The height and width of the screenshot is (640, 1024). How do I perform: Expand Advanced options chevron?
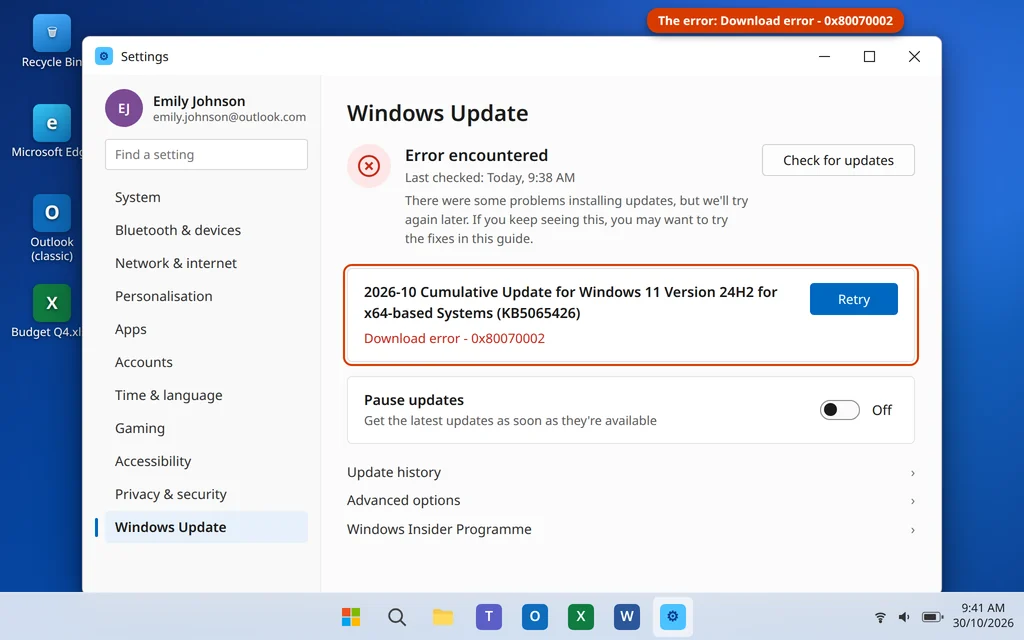(912, 502)
